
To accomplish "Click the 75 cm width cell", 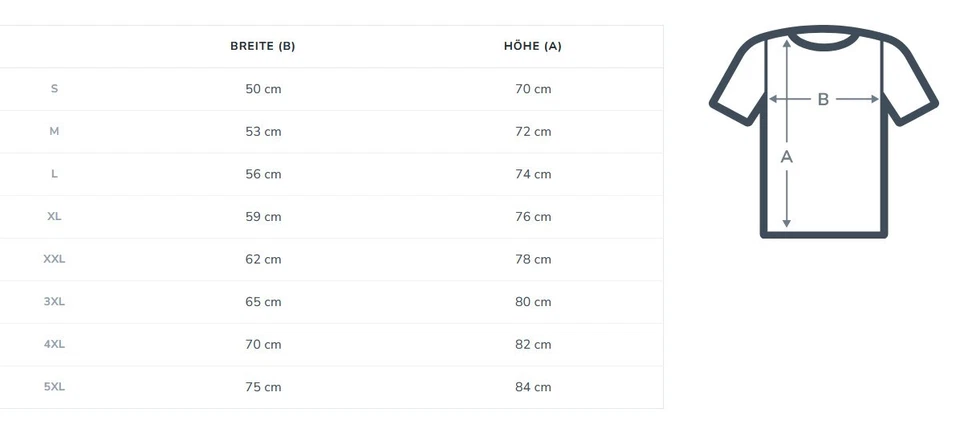I will (x=263, y=386).
